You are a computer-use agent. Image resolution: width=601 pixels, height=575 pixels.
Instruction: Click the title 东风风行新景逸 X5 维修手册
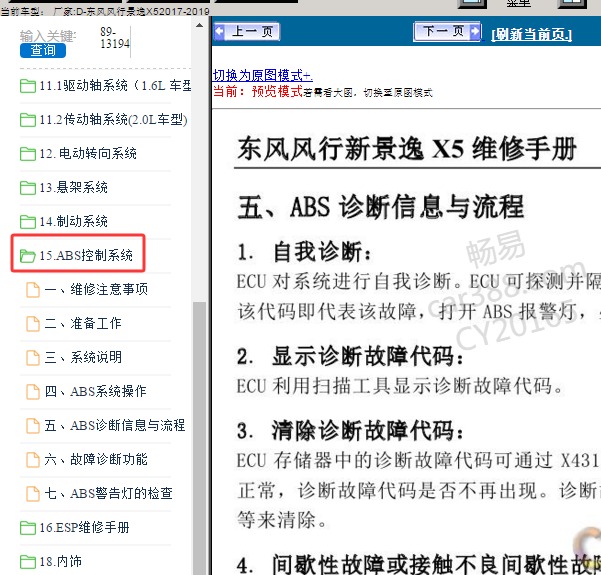click(407, 149)
